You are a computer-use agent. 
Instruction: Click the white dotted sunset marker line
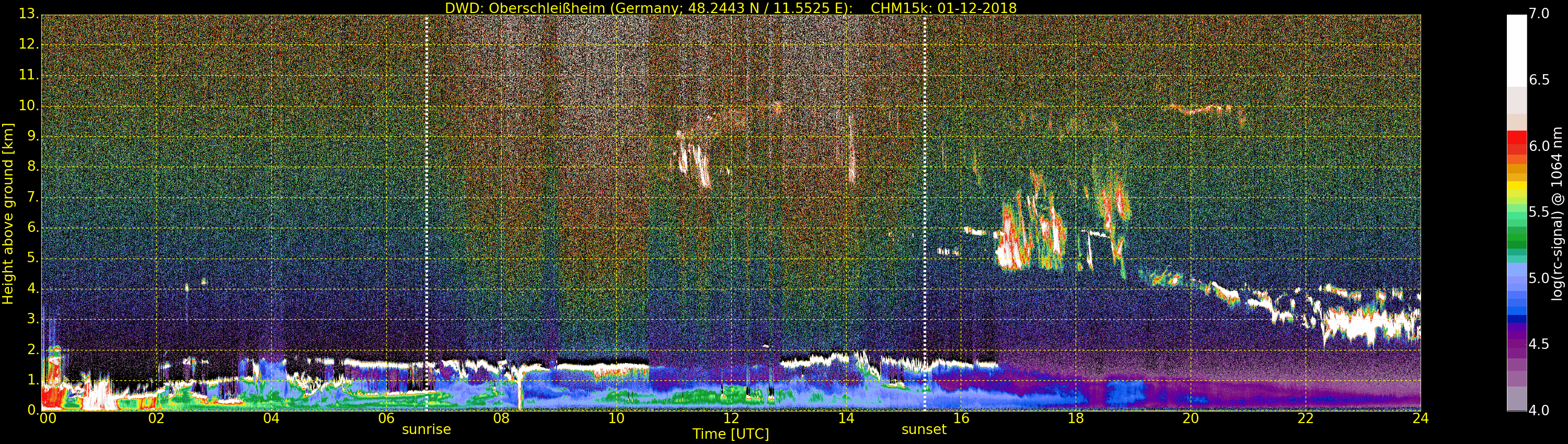pyautogui.click(x=925, y=213)
